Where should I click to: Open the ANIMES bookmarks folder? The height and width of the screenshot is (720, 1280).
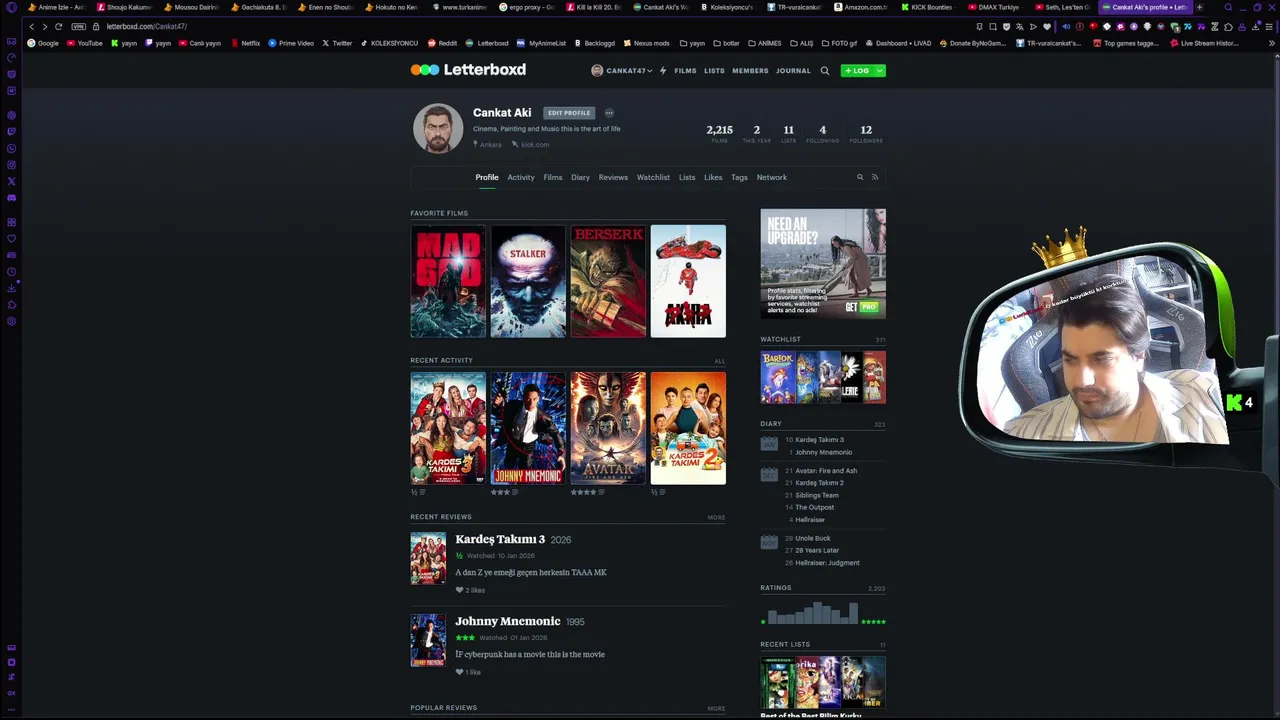pyautogui.click(x=764, y=43)
